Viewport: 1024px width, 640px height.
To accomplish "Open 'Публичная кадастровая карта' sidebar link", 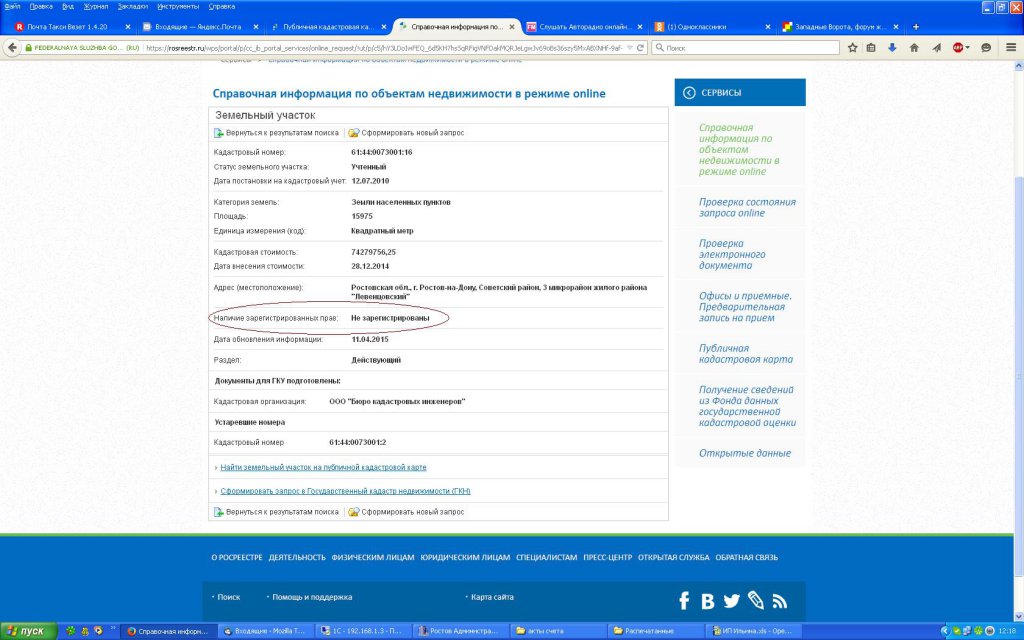I will tap(746, 354).
